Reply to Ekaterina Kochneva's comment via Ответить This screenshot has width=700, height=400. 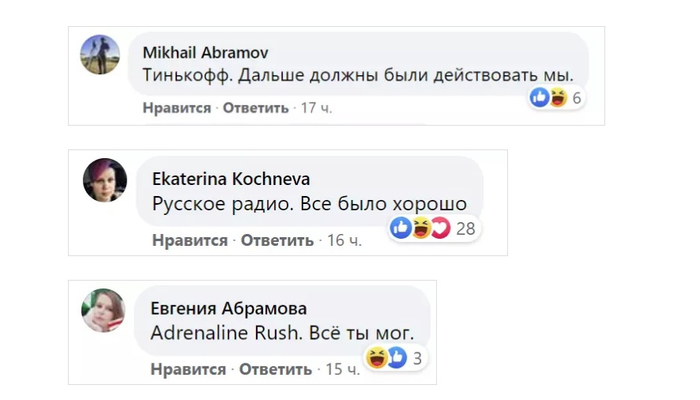(x=277, y=241)
